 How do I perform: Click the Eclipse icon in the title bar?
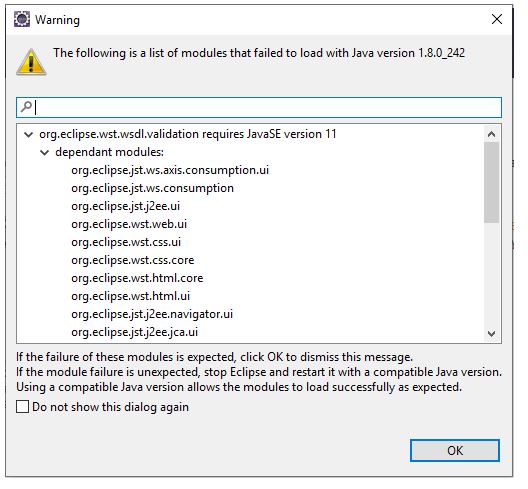coord(22,19)
